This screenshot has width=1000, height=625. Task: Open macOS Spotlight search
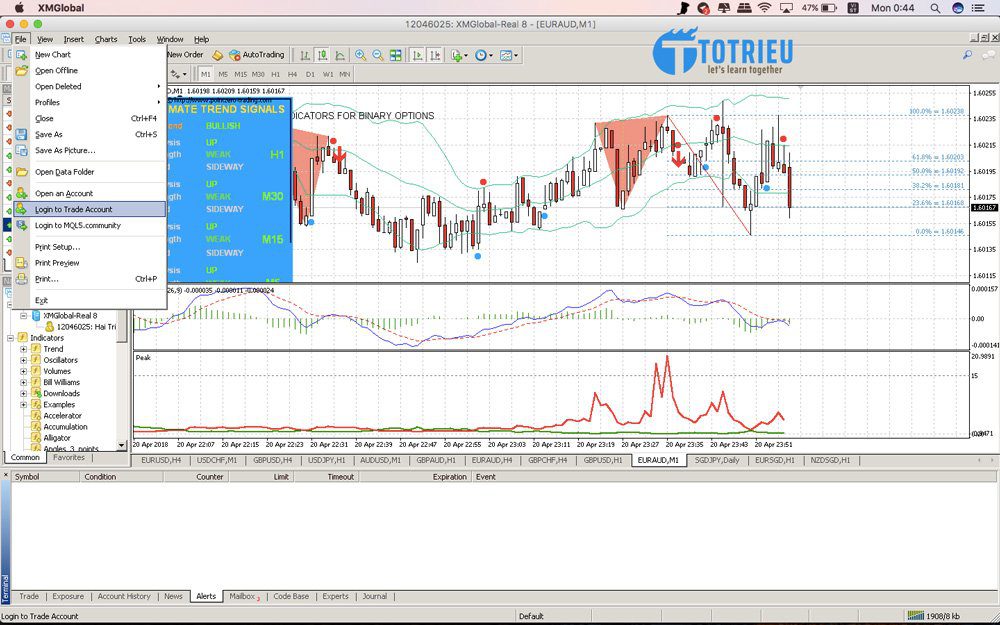point(935,8)
